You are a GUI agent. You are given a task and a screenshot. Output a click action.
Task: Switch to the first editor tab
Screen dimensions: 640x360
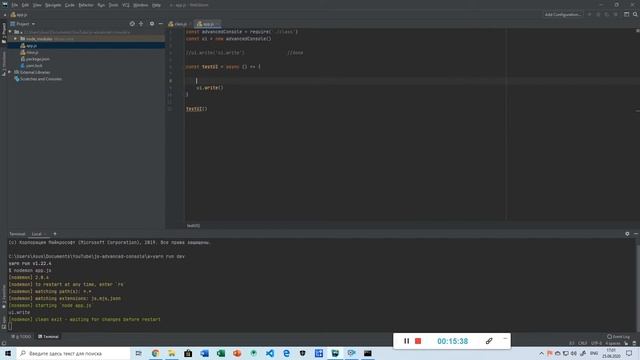click(178, 24)
